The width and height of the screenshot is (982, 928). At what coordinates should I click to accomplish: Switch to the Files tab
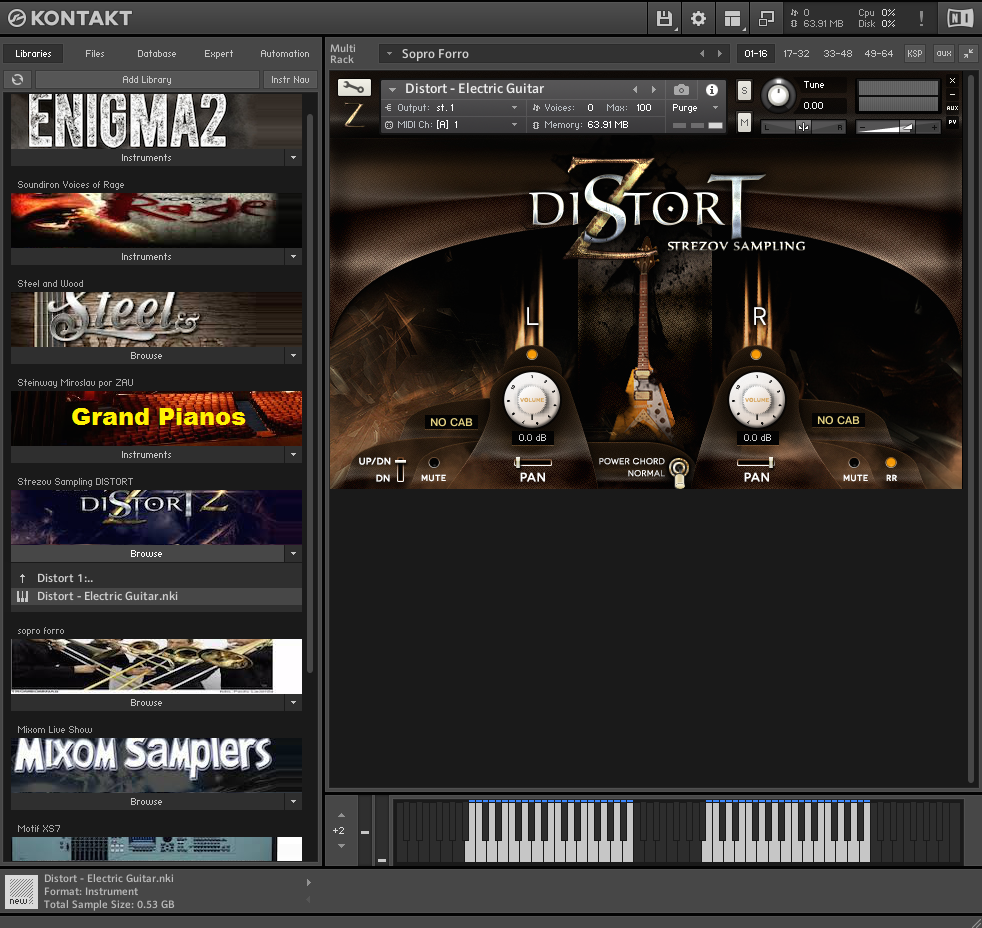click(x=95, y=54)
